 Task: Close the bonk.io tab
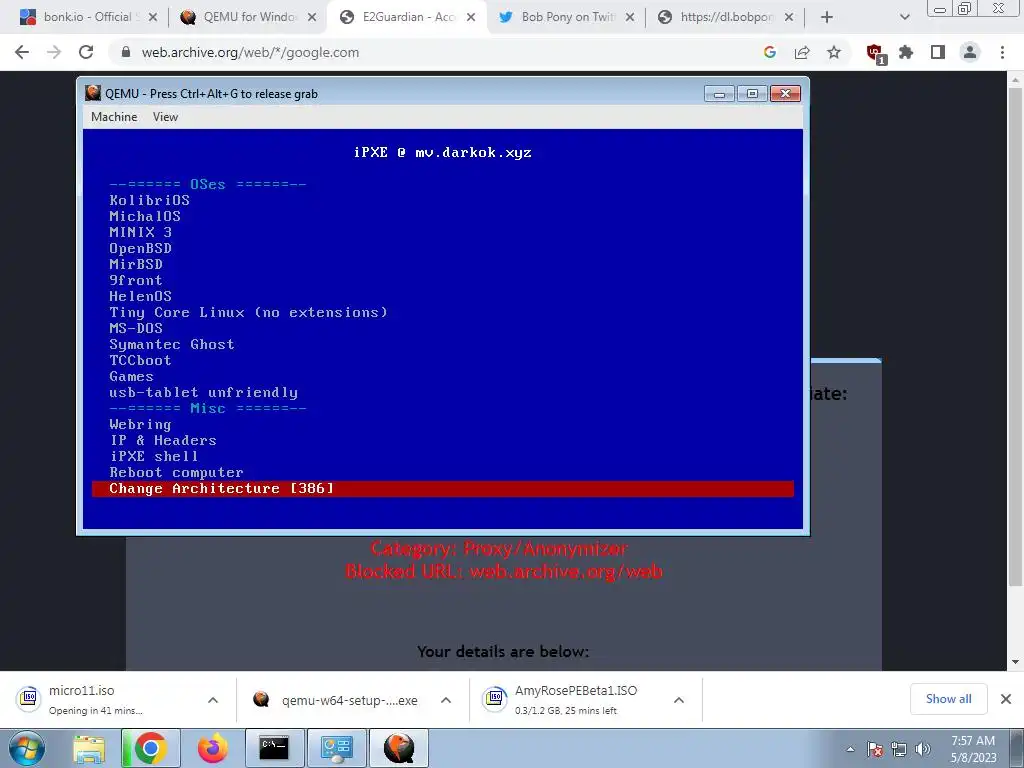coord(153,17)
